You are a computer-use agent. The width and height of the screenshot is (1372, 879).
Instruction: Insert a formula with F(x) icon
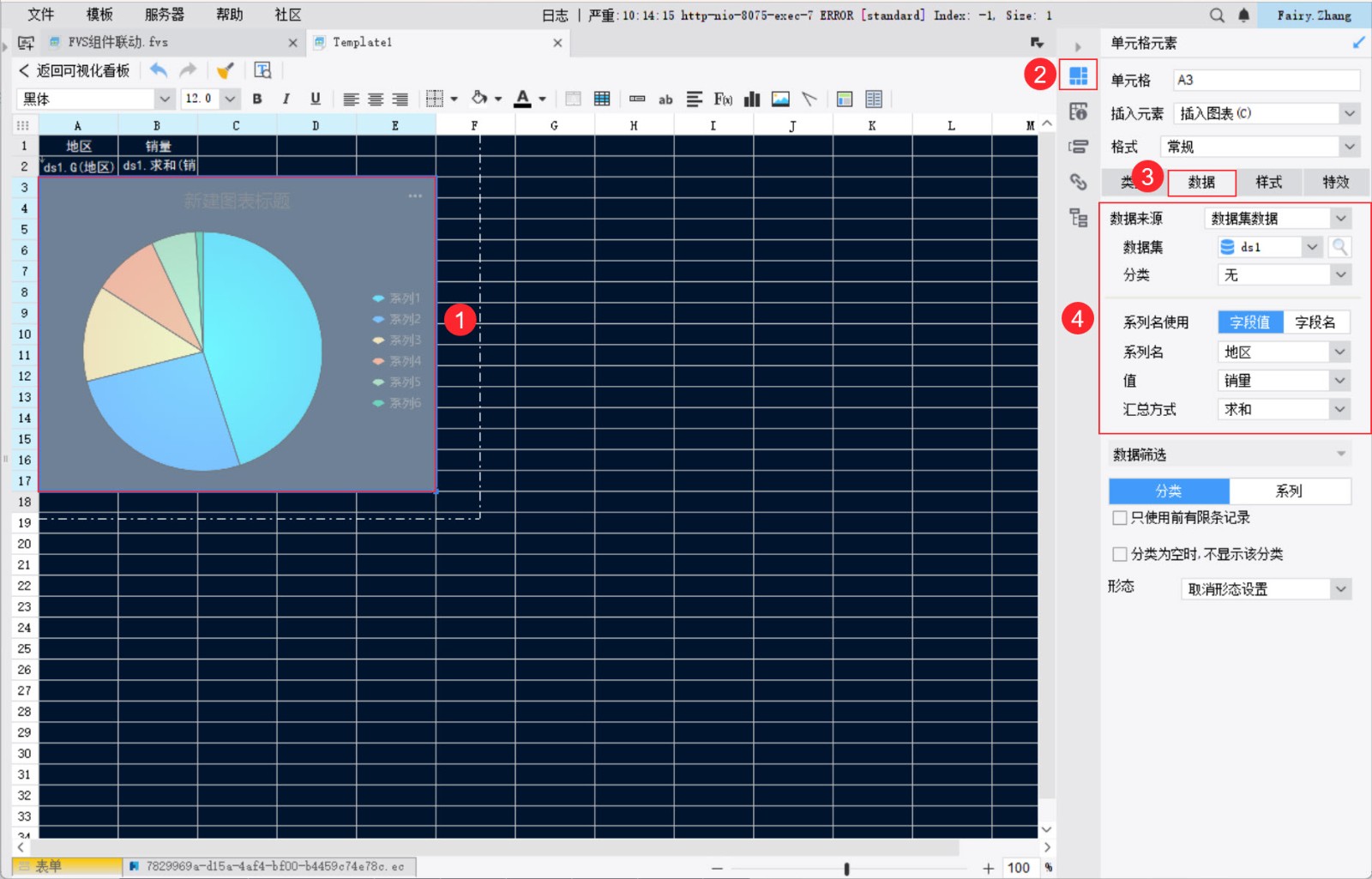pos(723,99)
